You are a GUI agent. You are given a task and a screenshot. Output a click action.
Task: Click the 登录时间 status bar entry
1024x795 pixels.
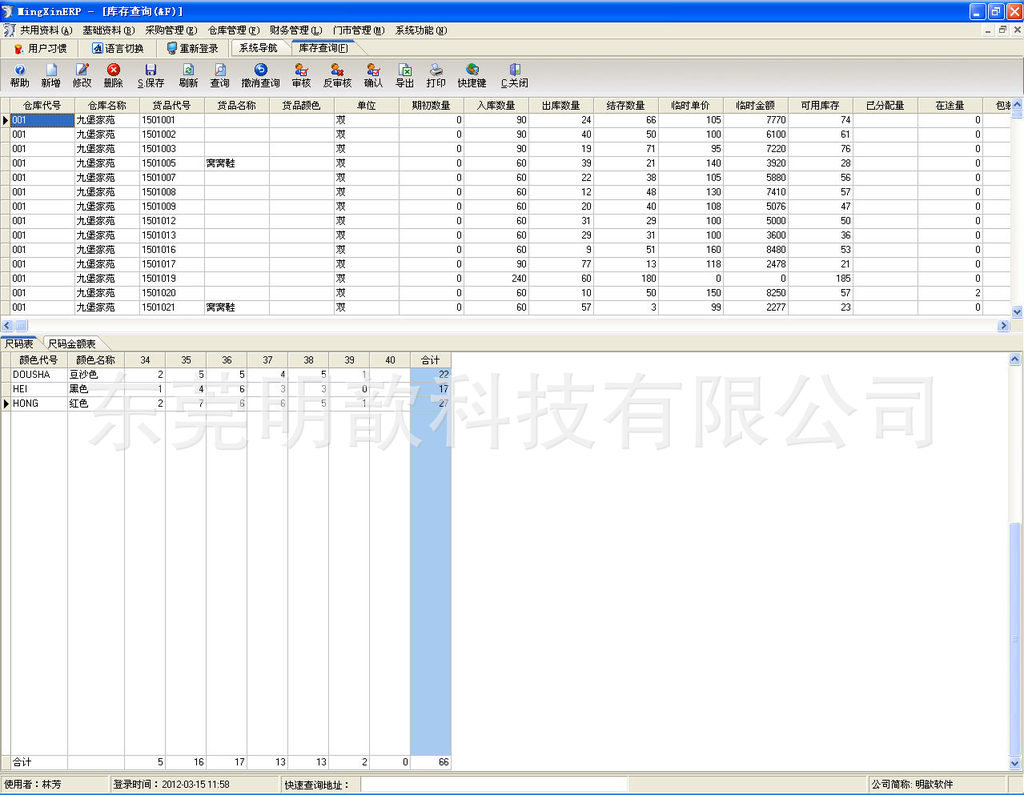click(172, 785)
